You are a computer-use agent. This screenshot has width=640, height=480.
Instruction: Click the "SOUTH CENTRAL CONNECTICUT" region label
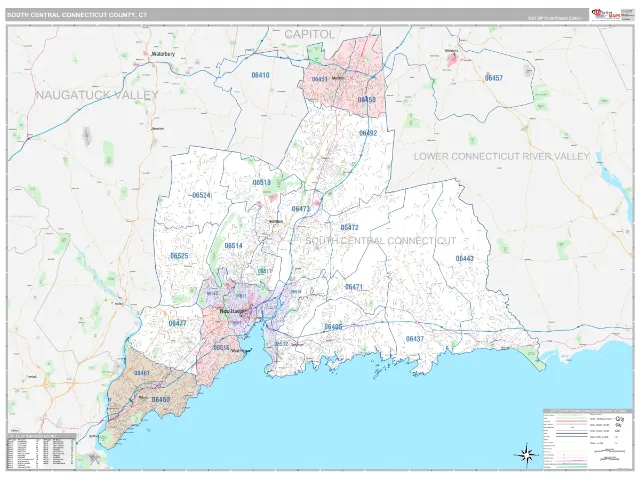click(x=380, y=241)
